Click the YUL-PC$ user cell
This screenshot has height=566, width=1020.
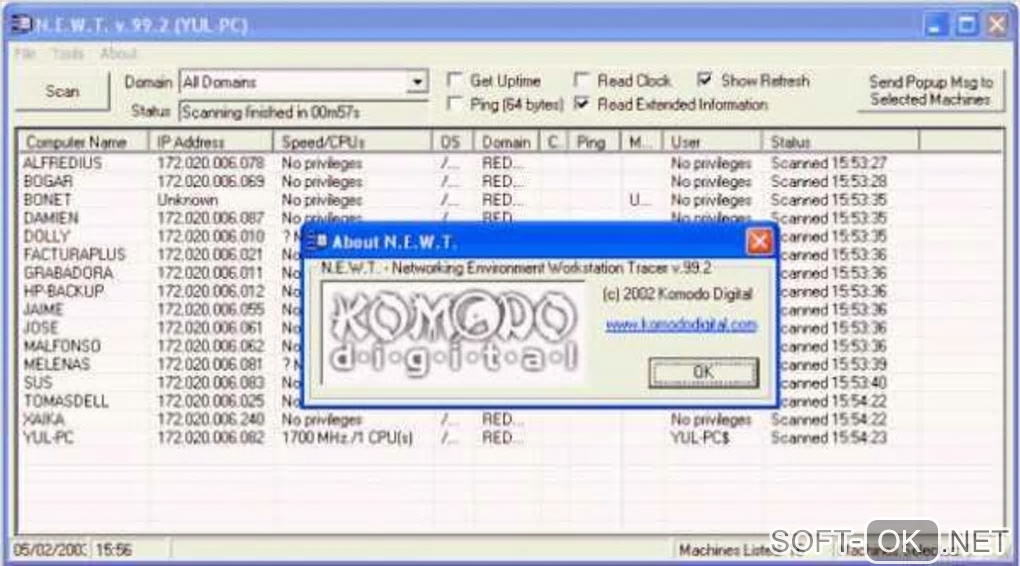(x=701, y=437)
